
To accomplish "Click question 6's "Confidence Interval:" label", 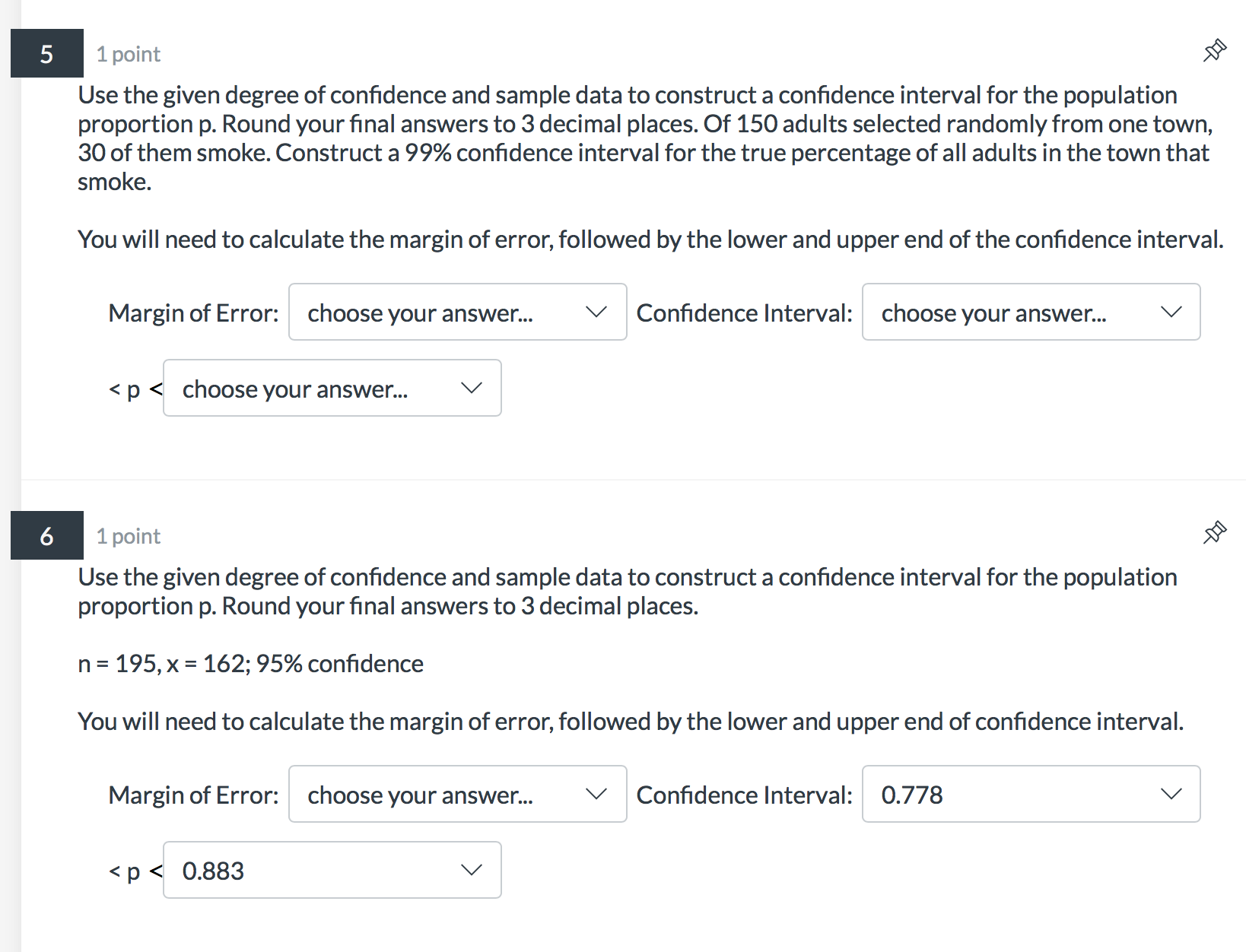I will point(744,795).
